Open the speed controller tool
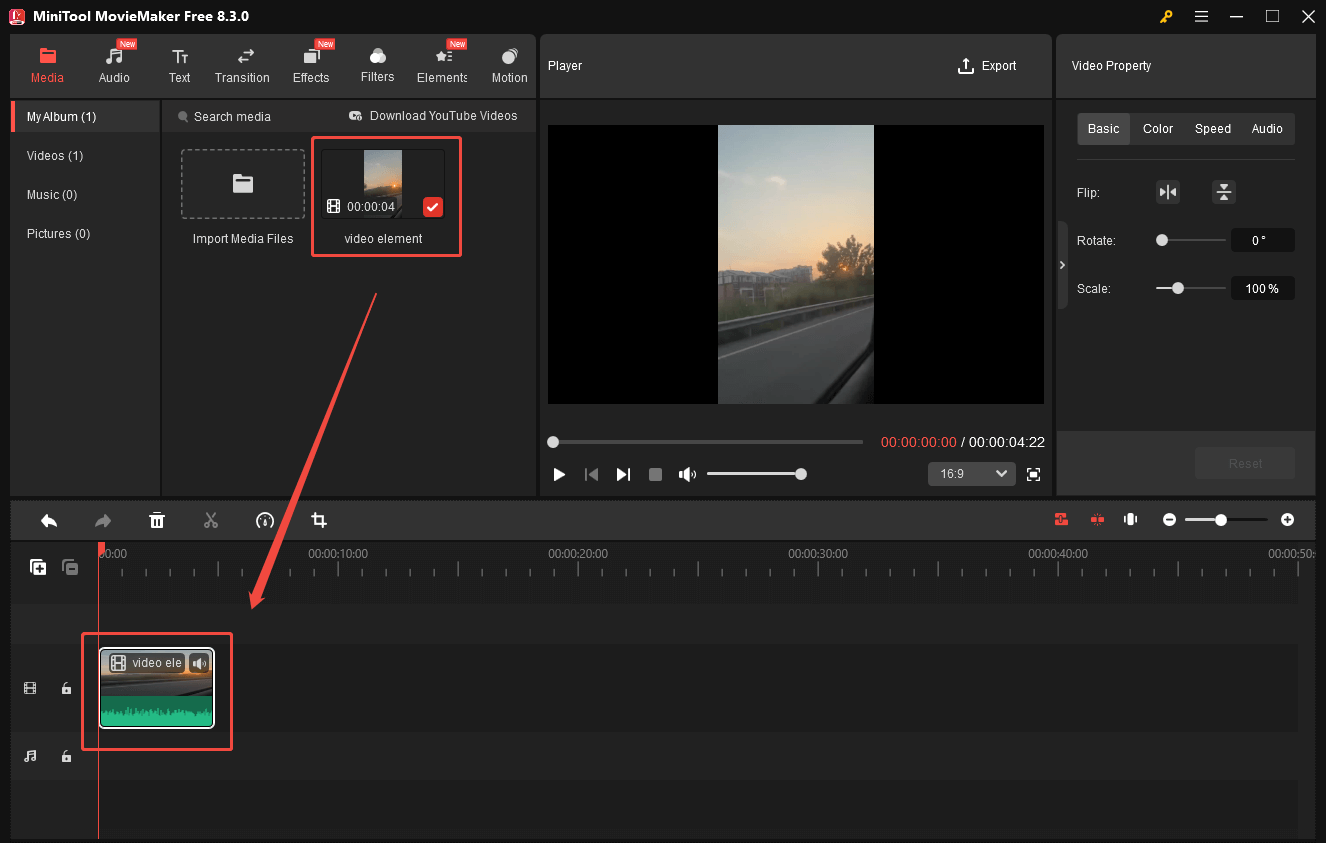1326x843 pixels. pos(264,520)
